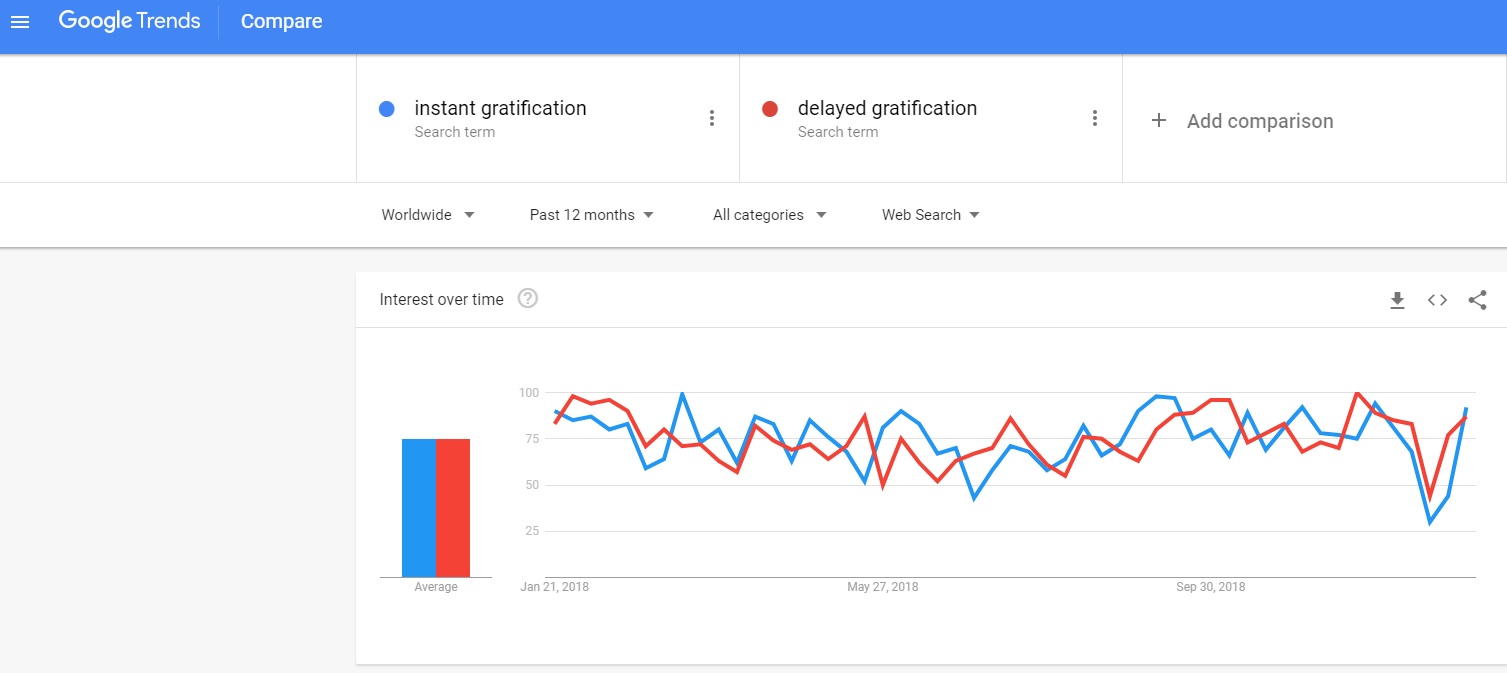Click the Compare header label
The image size is (1507, 673).
click(281, 21)
